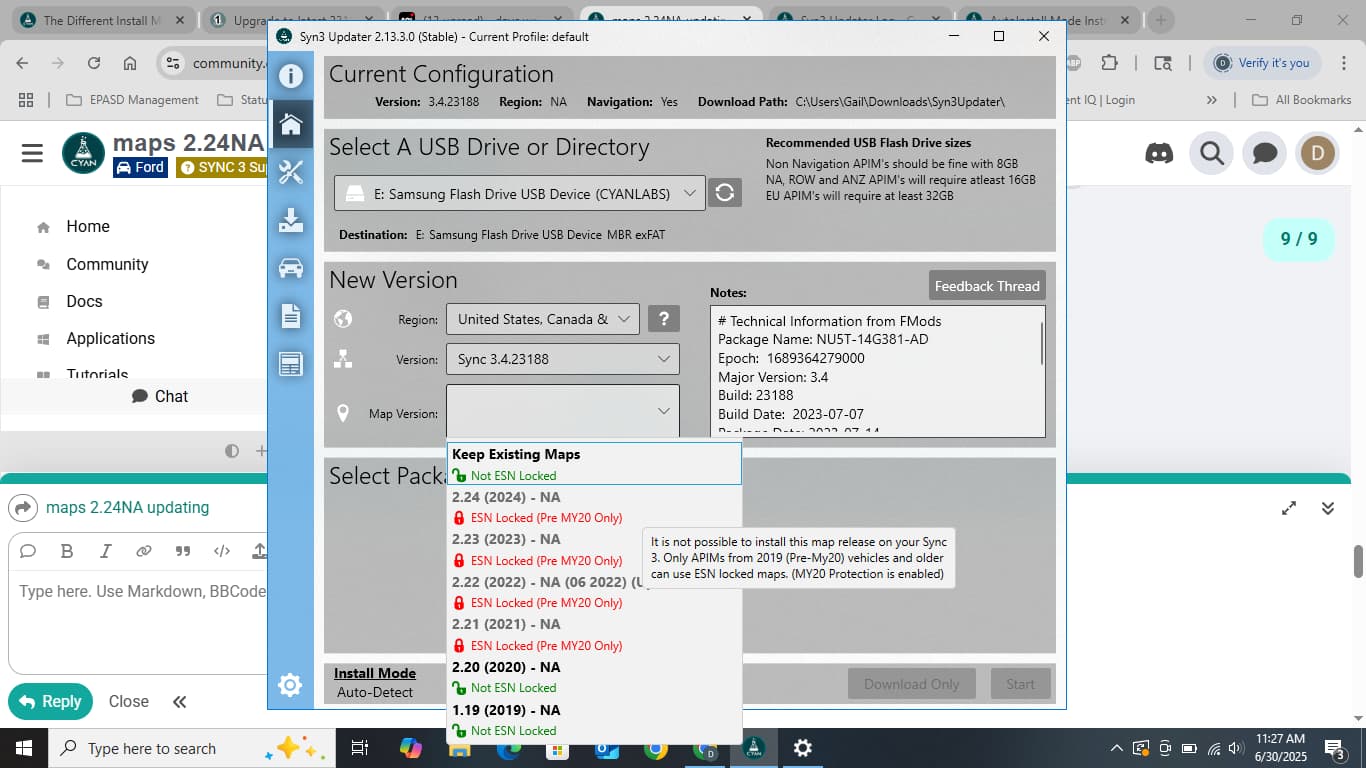Viewport: 1366px width, 768px height.
Task: Open the Region dropdown showing United States, Canada
Action: coord(543,319)
